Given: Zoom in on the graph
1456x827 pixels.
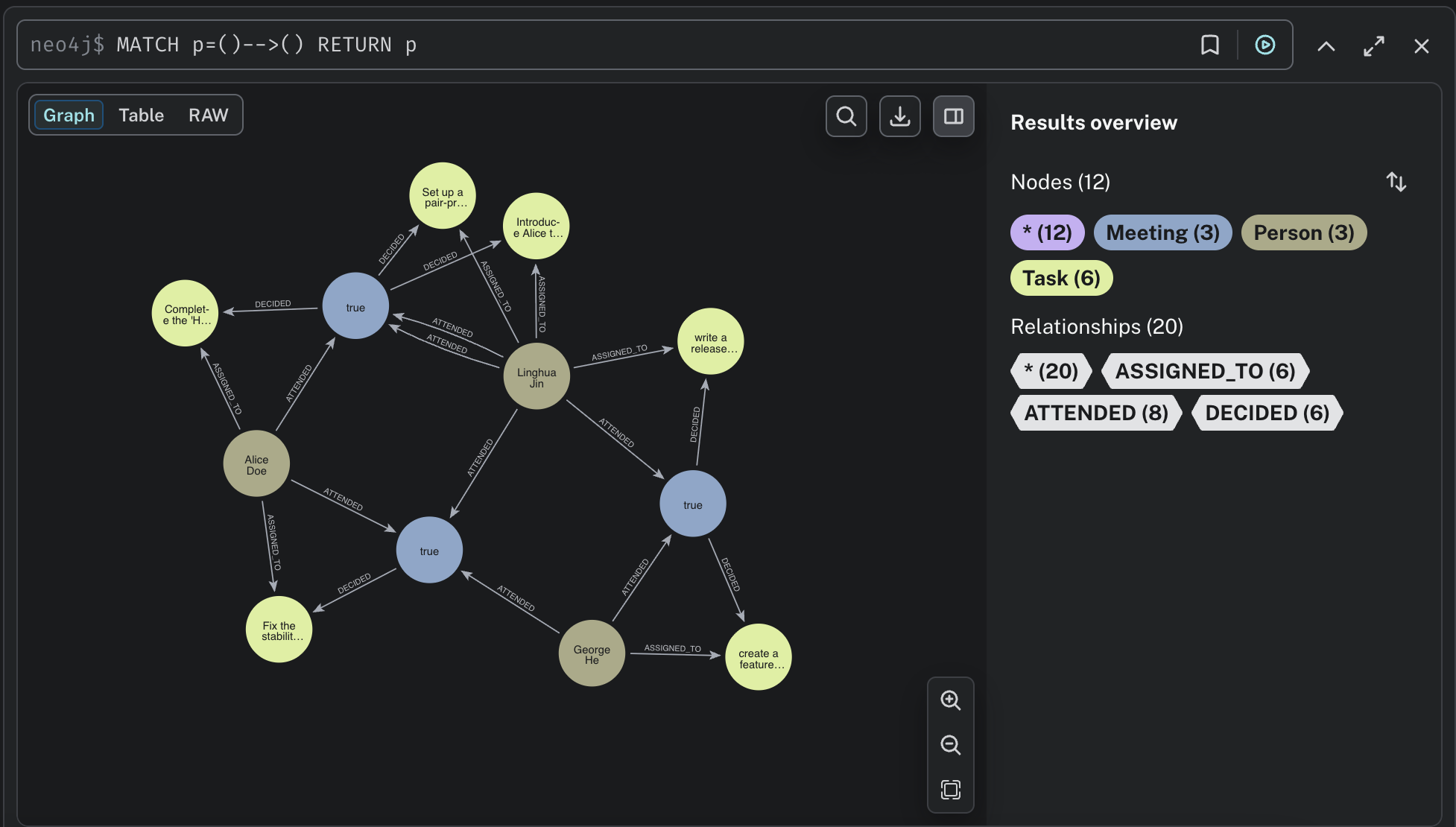Looking at the screenshot, I should [950, 700].
